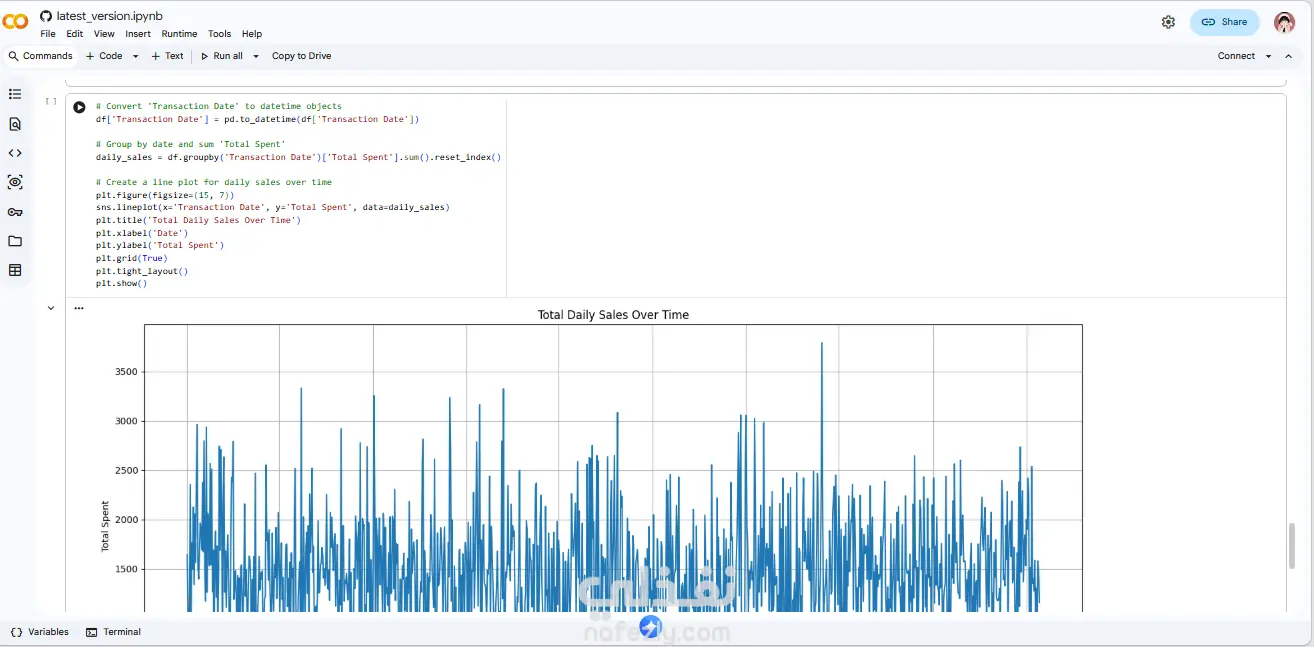Click the Connect button

pyautogui.click(x=1236, y=56)
